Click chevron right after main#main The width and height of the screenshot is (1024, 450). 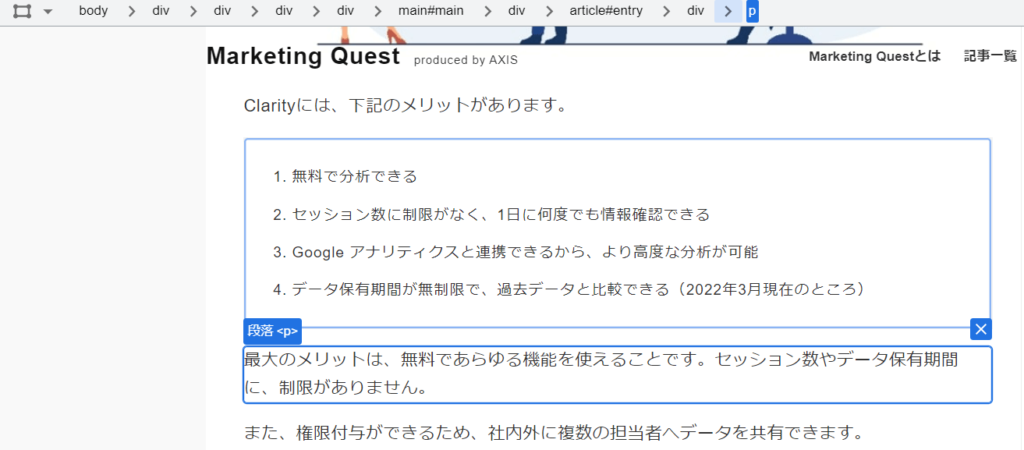tap(487, 11)
